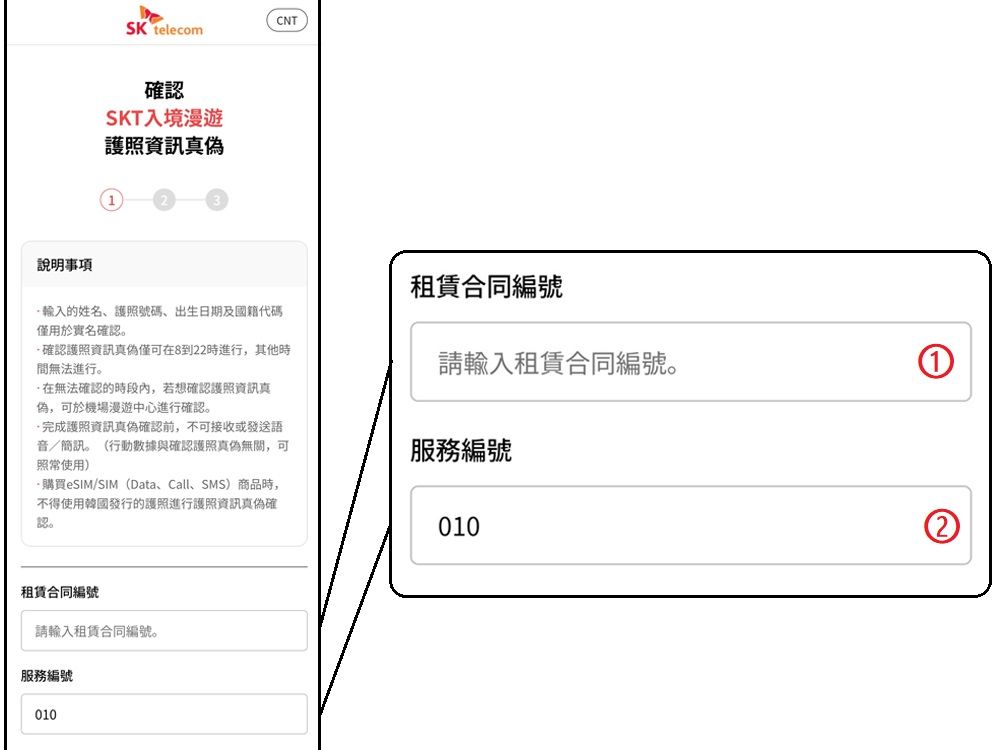The image size is (1000, 750).
Task: Select the CNT language icon
Action: (x=287, y=19)
